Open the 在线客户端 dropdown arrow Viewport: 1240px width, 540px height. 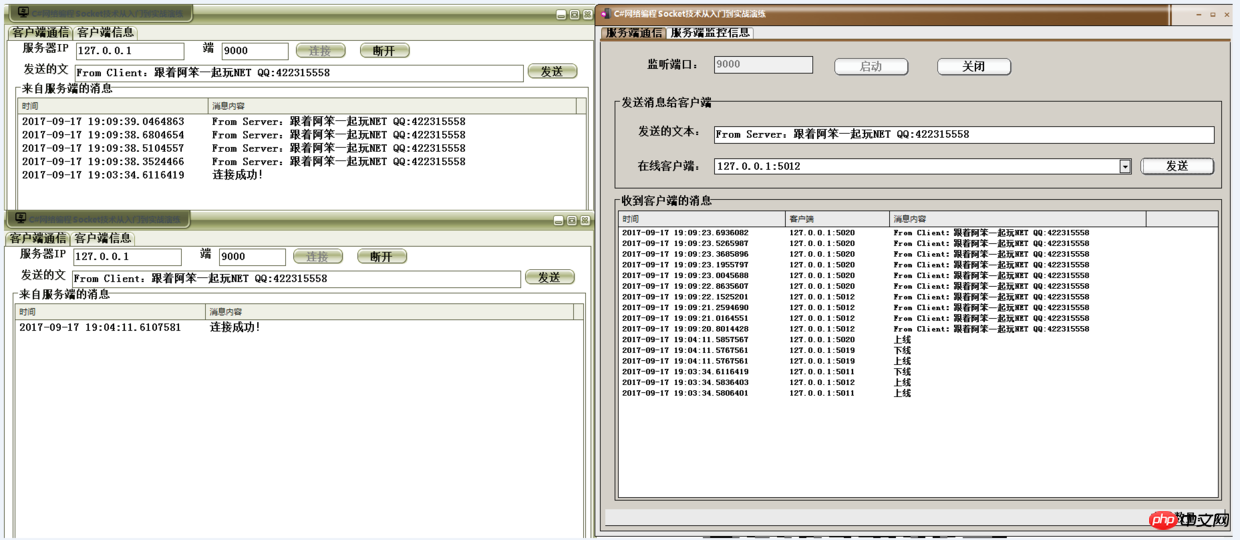[x=1125, y=167]
